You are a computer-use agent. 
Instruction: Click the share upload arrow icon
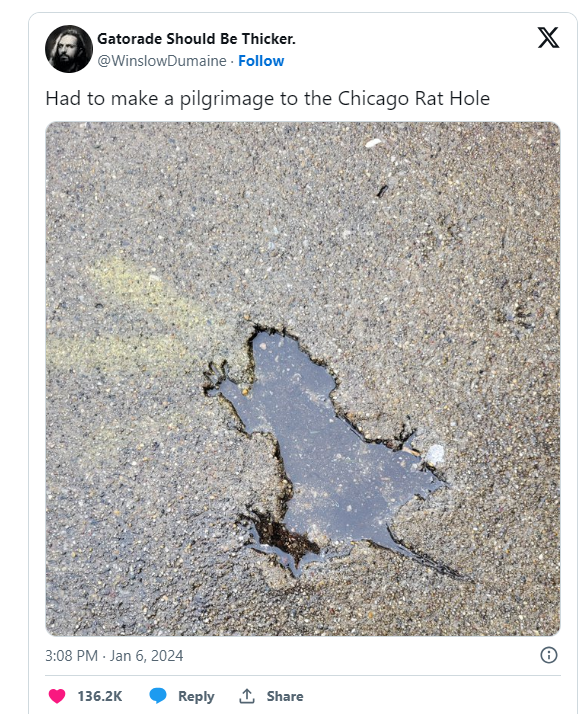coord(247,696)
